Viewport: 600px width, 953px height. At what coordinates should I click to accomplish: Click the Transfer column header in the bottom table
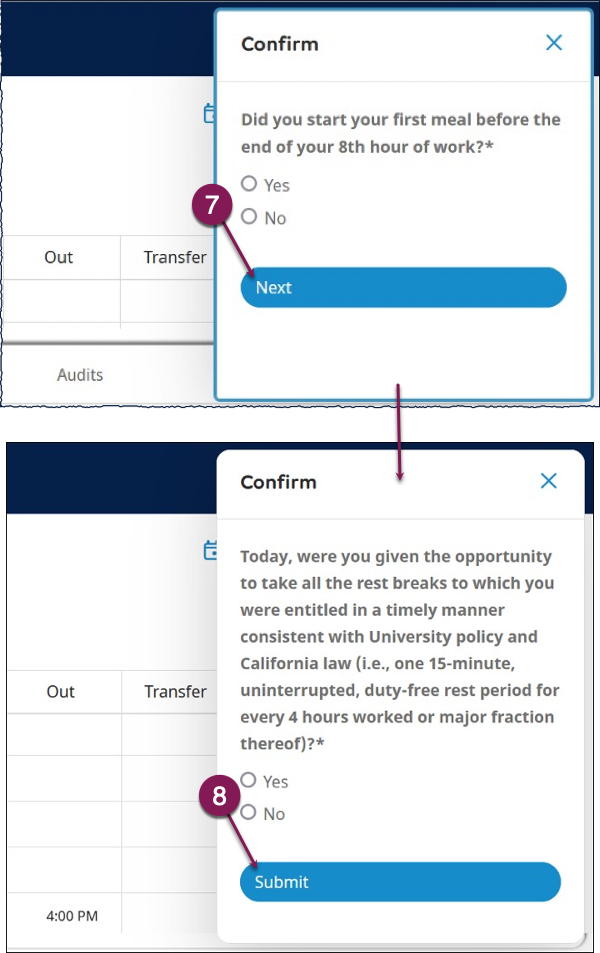pyautogui.click(x=175, y=692)
